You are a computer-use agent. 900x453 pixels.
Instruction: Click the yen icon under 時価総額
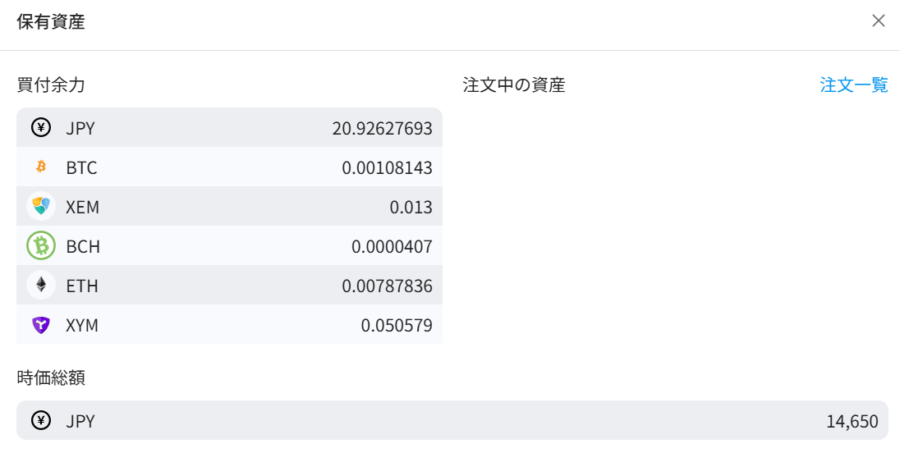pos(41,421)
